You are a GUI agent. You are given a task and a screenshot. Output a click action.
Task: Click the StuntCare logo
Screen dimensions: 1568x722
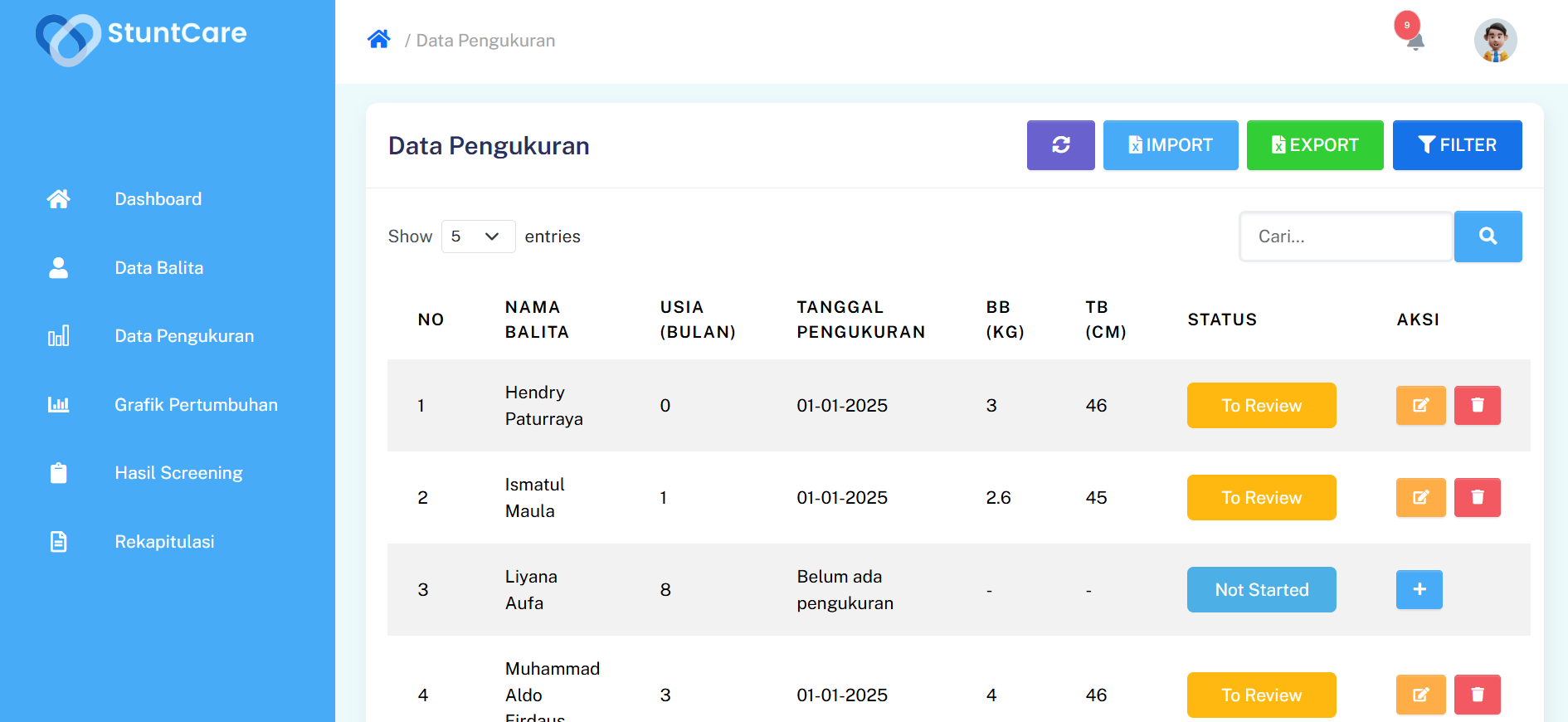(141, 38)
